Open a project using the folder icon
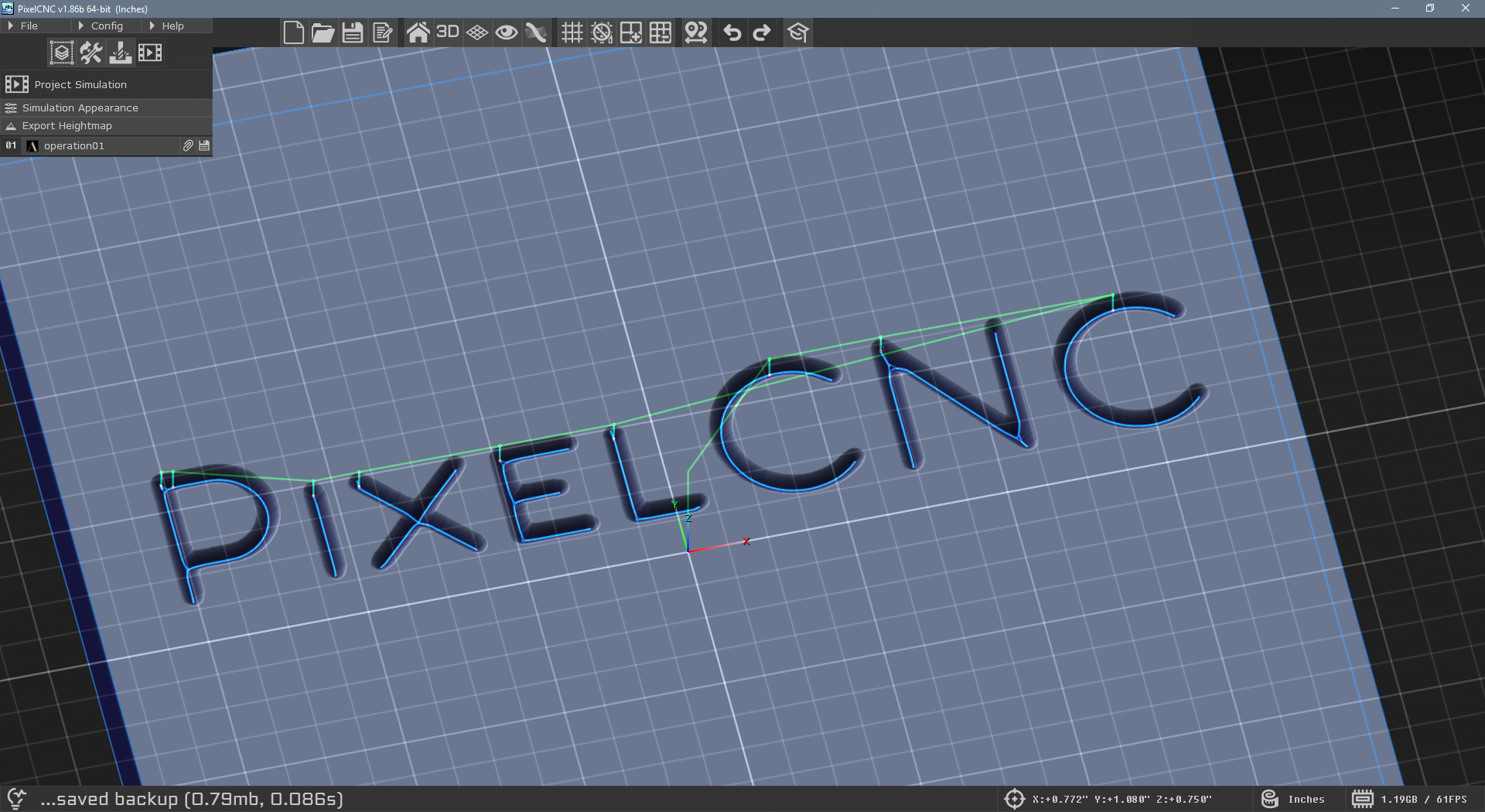Viewport: 1485px width, 812px height. pyautogui.click(x=323, y=32)
